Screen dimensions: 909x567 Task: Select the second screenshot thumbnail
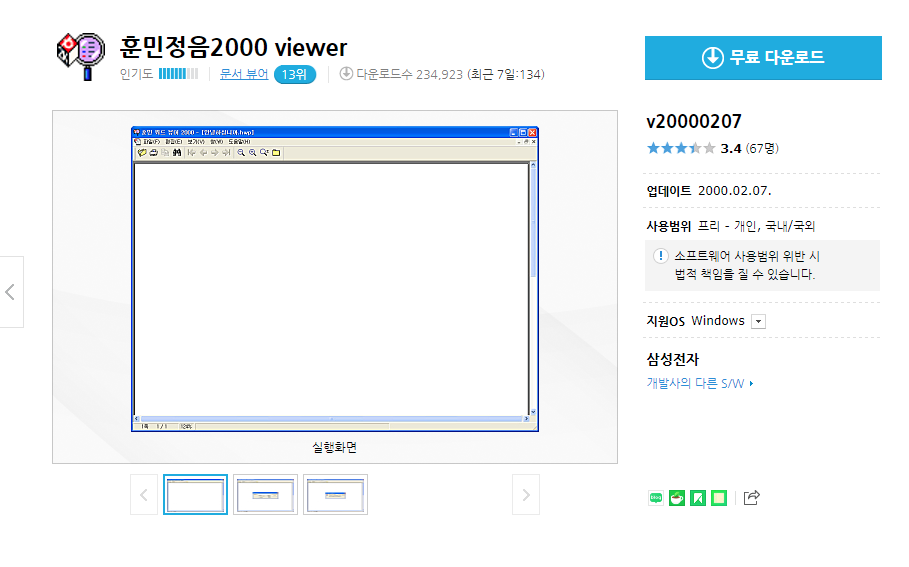pos(266,495)
